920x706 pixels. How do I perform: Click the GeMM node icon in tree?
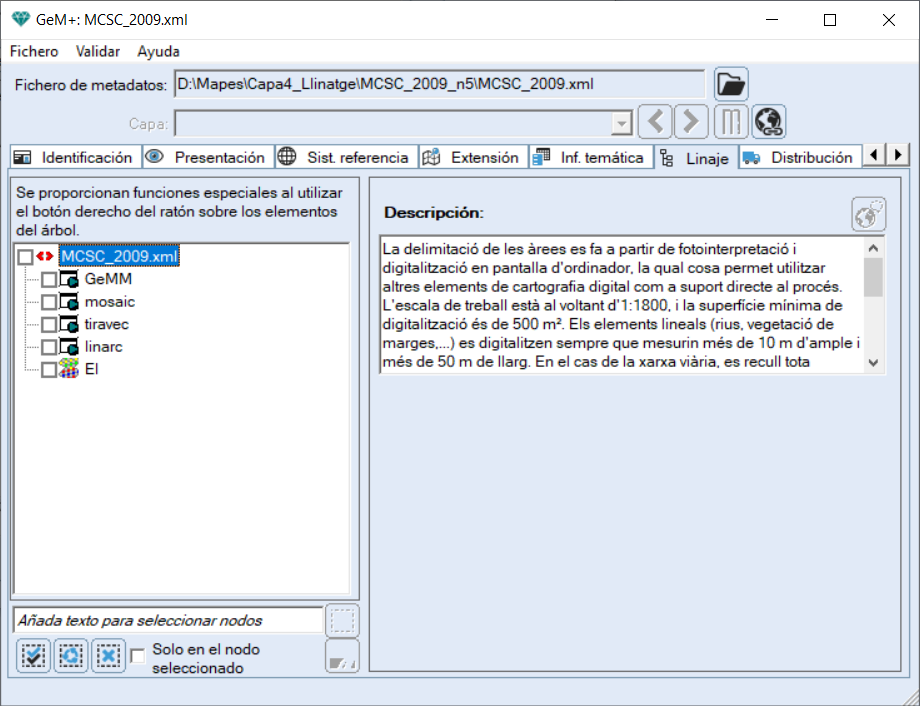[x=69, y=280]
